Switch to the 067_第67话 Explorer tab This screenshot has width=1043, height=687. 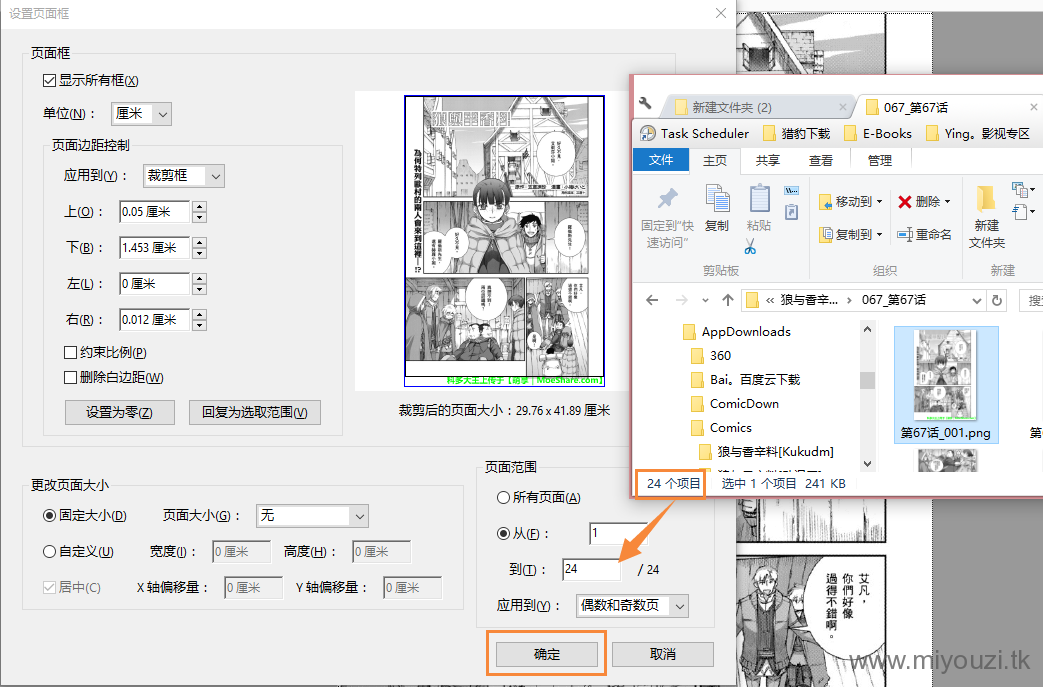click(x=946, y=108)
